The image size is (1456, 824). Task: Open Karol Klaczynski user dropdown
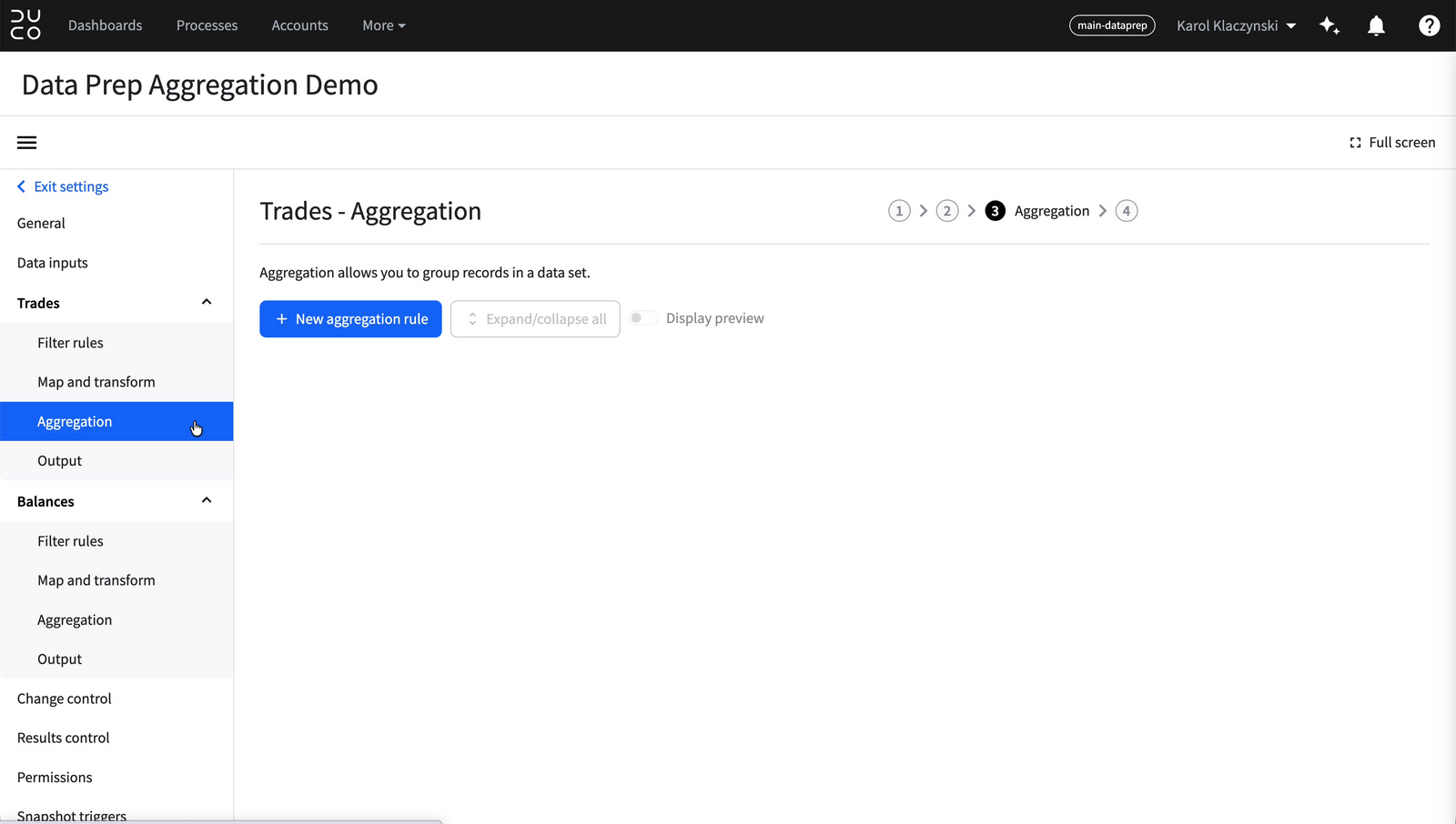click(x=1236, y=25)
